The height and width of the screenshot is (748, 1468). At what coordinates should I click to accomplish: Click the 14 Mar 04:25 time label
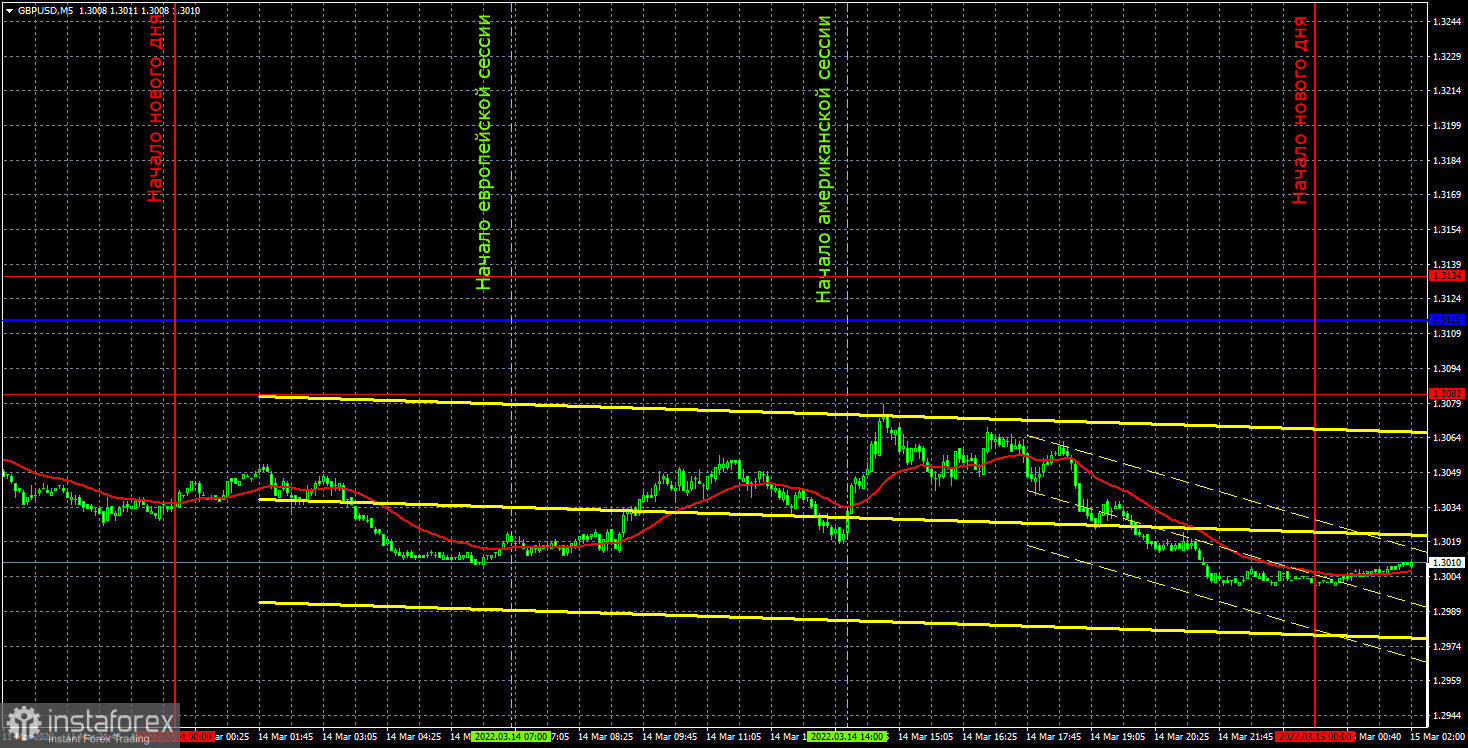pos(413,737)
